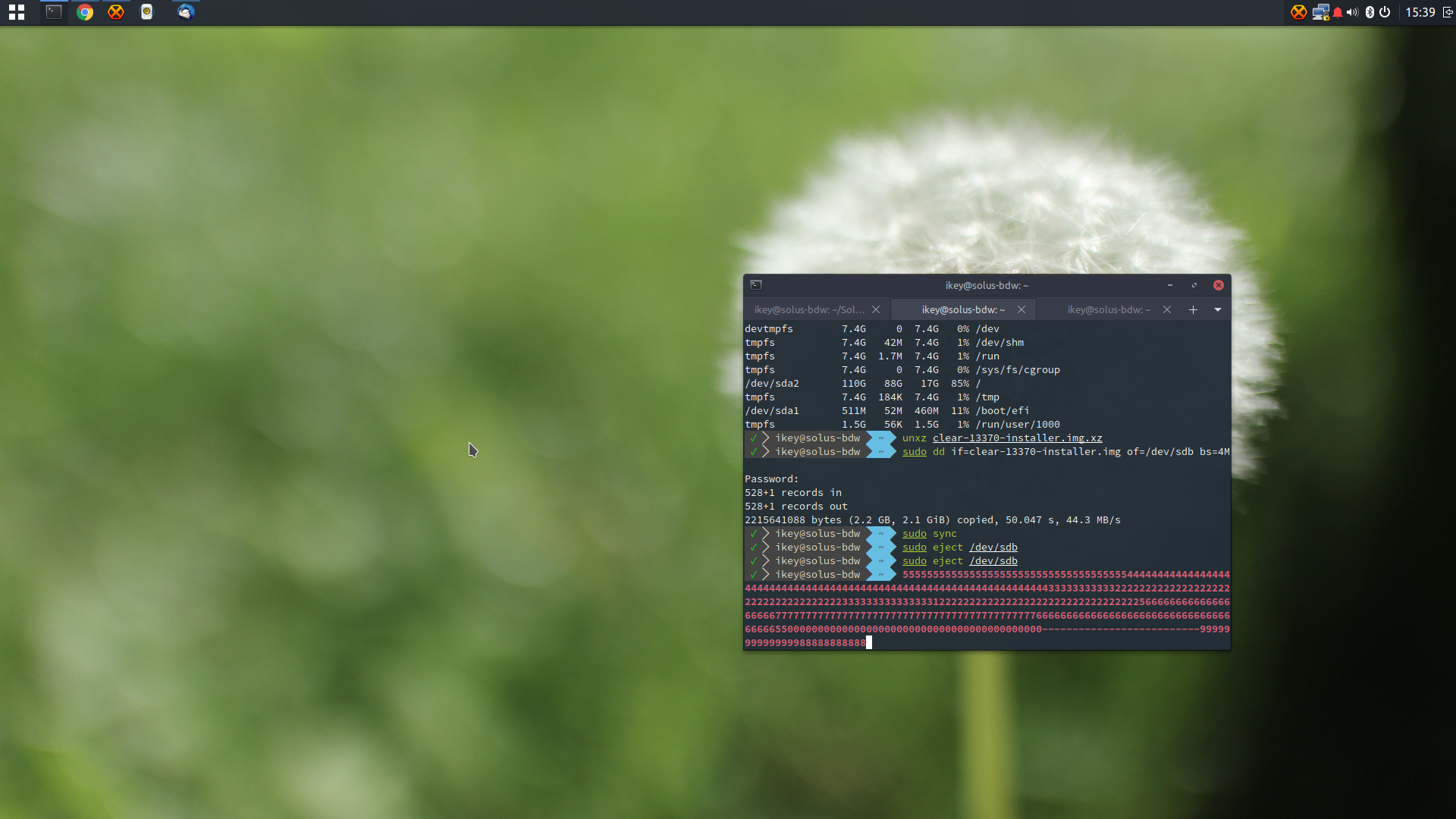Click the '/run/user/1000' mount point text

tap(1018, 425)
